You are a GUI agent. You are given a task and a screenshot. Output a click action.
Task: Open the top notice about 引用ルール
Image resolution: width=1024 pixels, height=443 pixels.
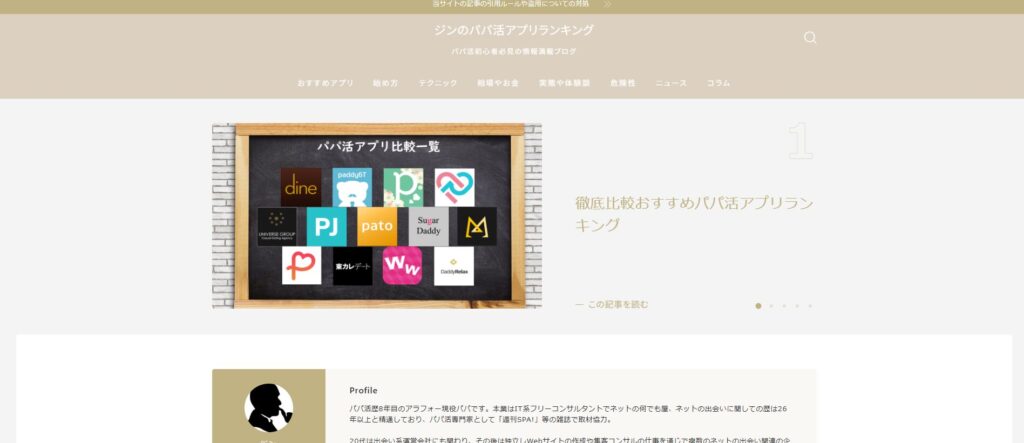pos(511,4)
